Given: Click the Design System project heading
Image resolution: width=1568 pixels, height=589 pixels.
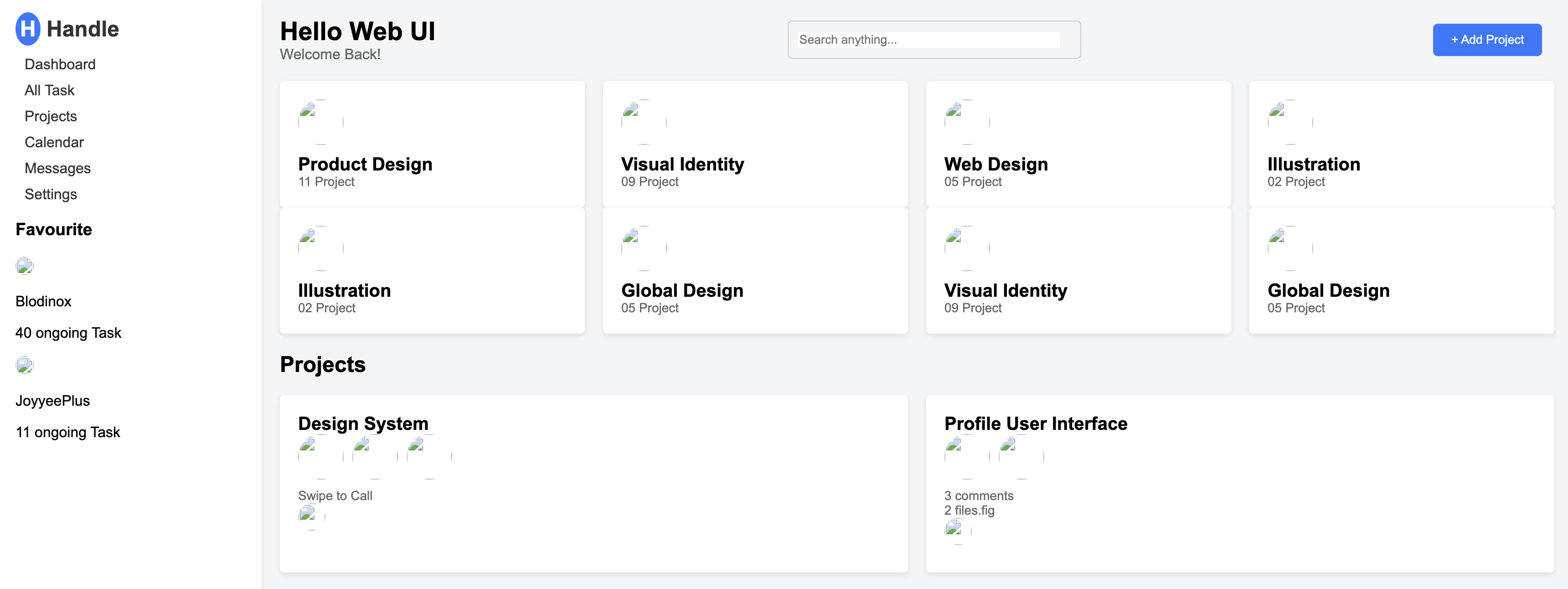Looking at the screenshot, I should click(363, 424).
